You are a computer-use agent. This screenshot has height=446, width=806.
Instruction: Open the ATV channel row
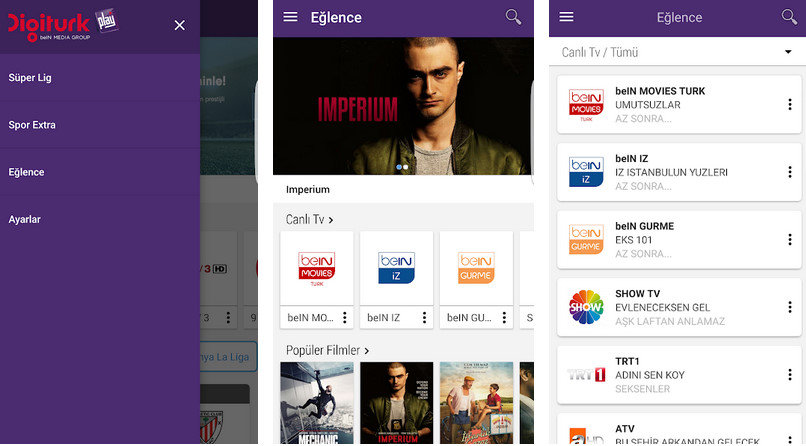tap(680, 429)
